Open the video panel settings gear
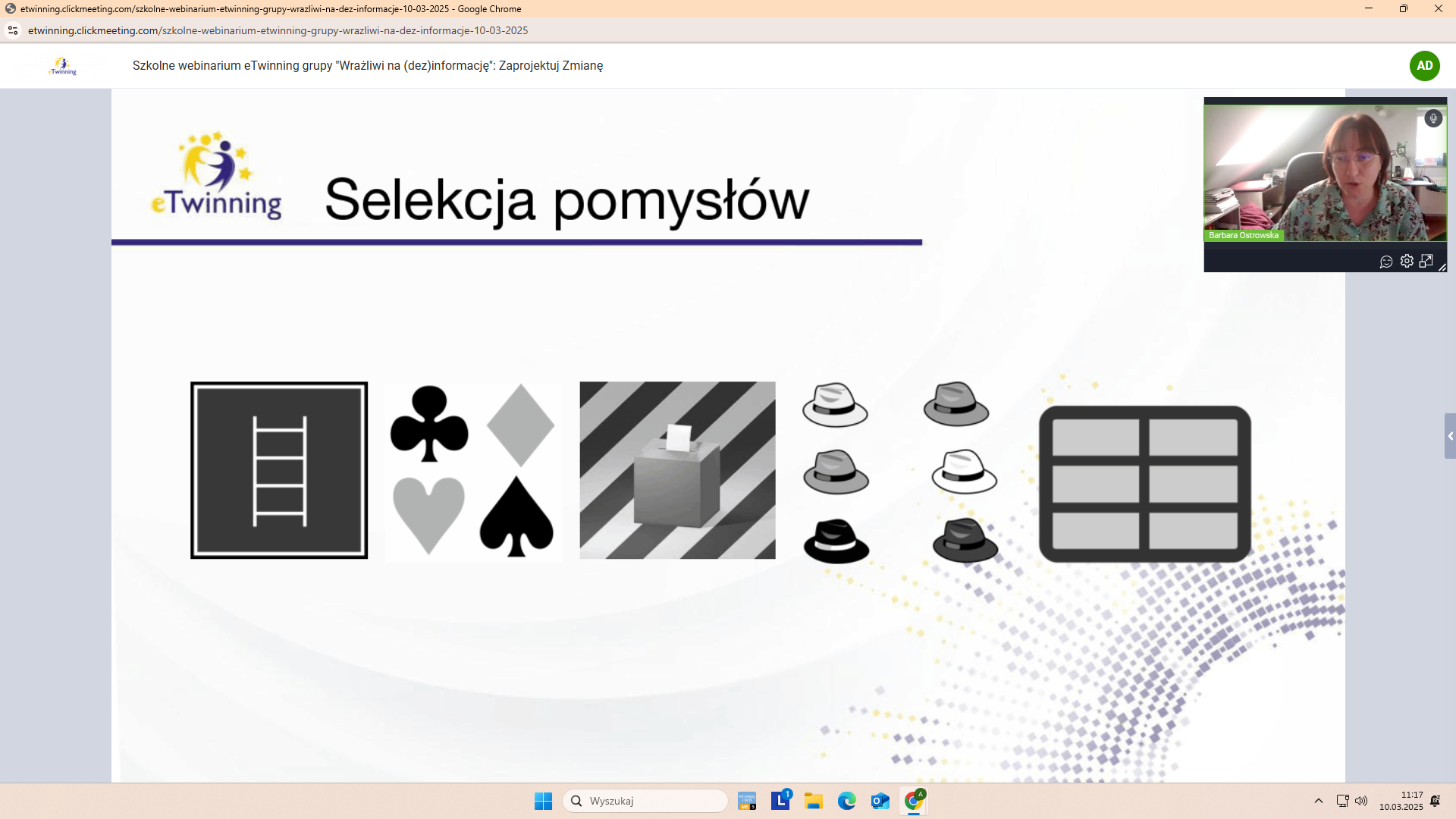Screen dimensions: 1456x819 tap(1407, 261)
